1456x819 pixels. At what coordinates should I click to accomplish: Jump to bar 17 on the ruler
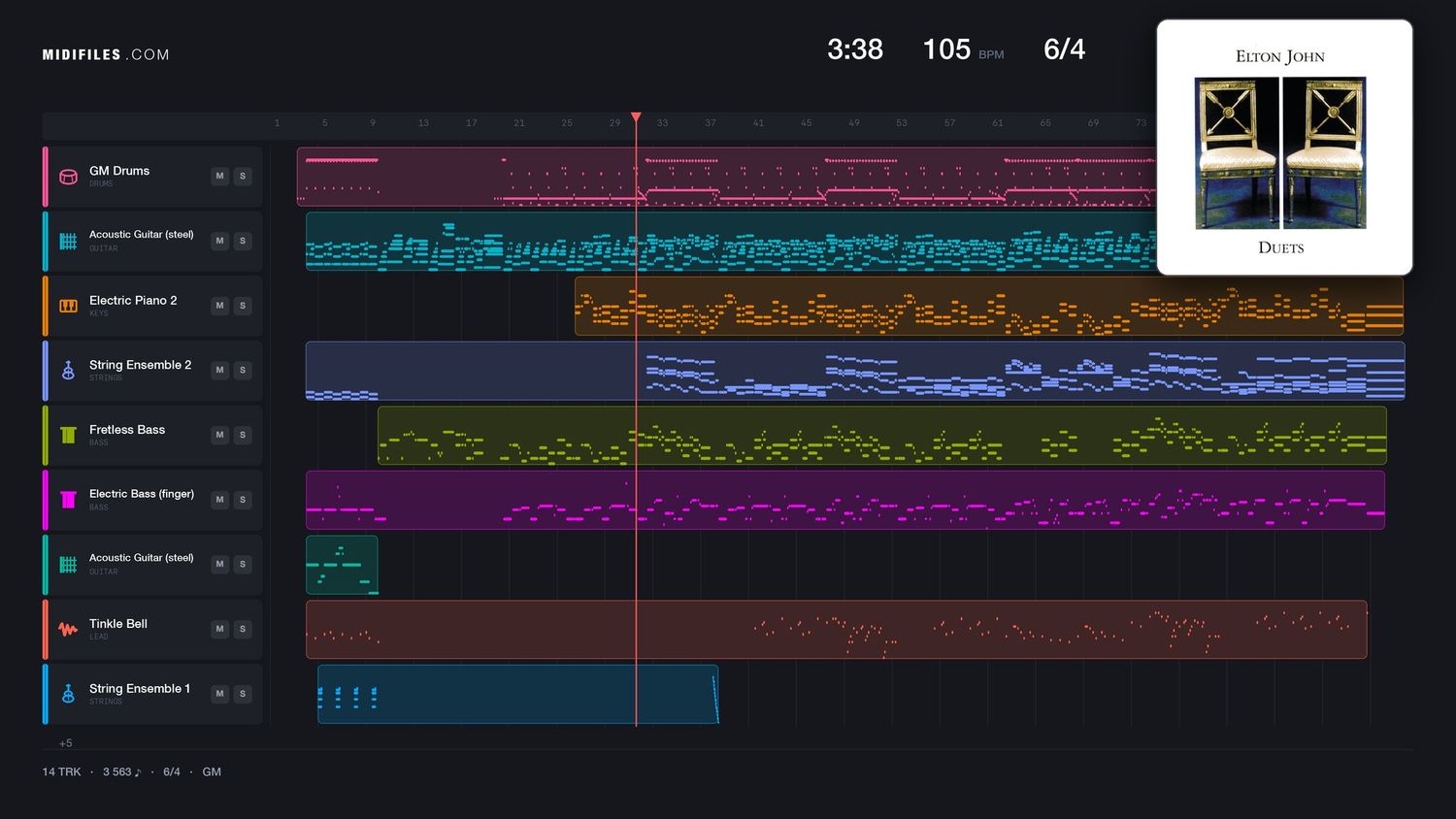(x=472, y=123)
